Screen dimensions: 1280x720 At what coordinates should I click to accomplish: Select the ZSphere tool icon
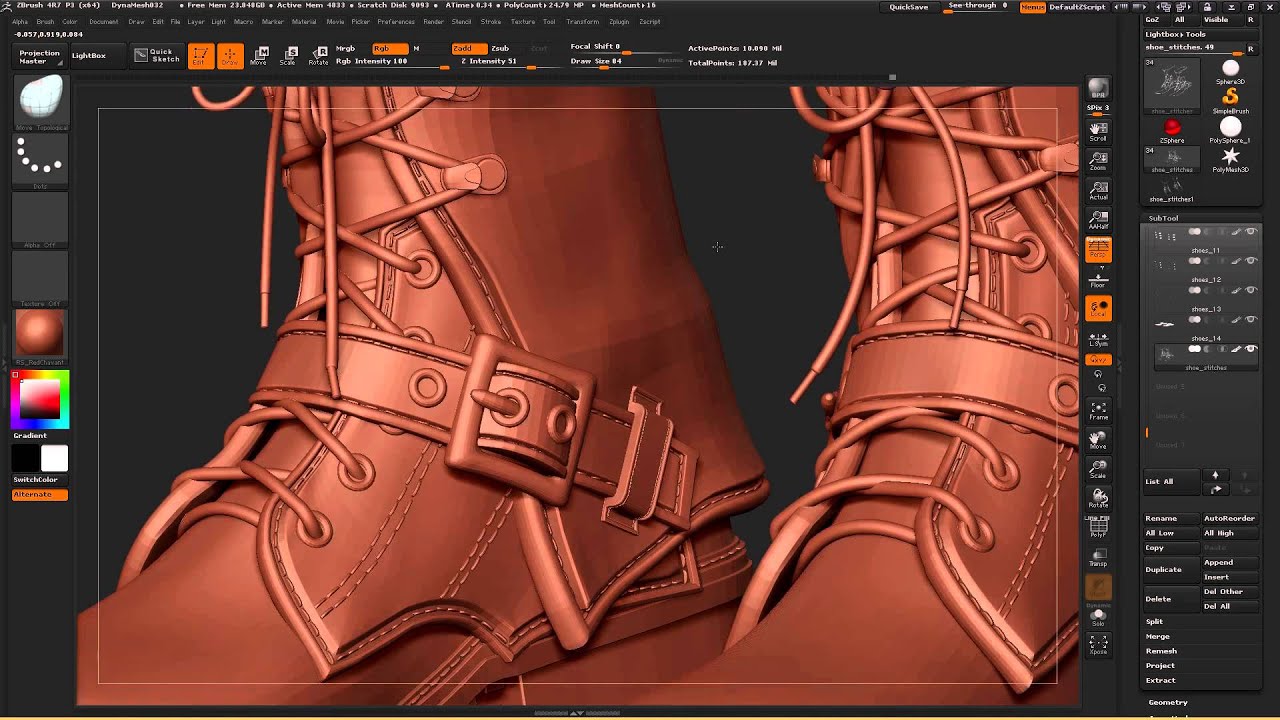pyautogui.click(x=1172, y=131)
